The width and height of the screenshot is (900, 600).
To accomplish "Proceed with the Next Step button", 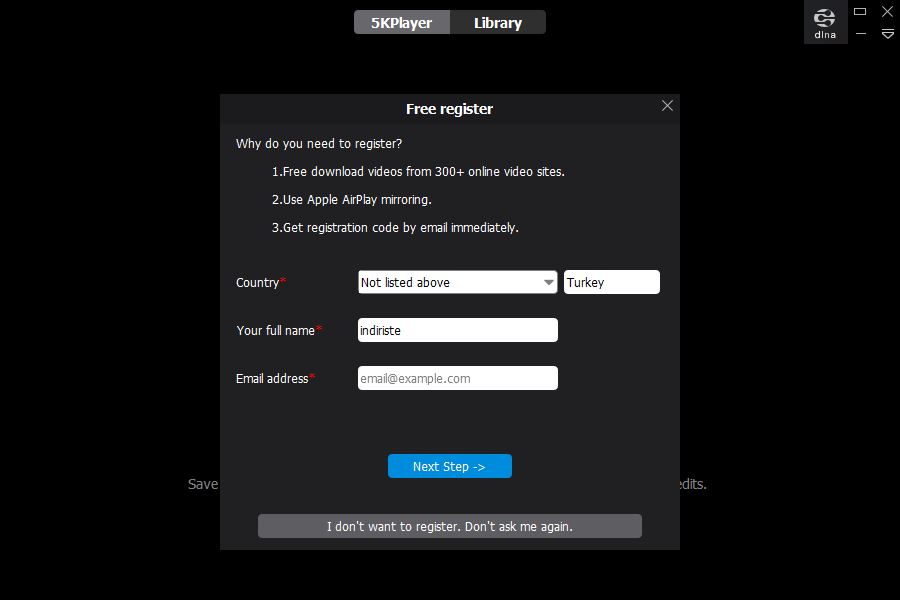I will pos(449,466).
